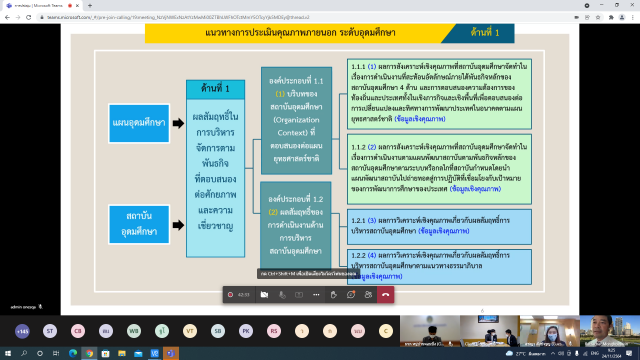Select participant avatar VT
This screenshot has width=640, height=360.
coord(190,331)
